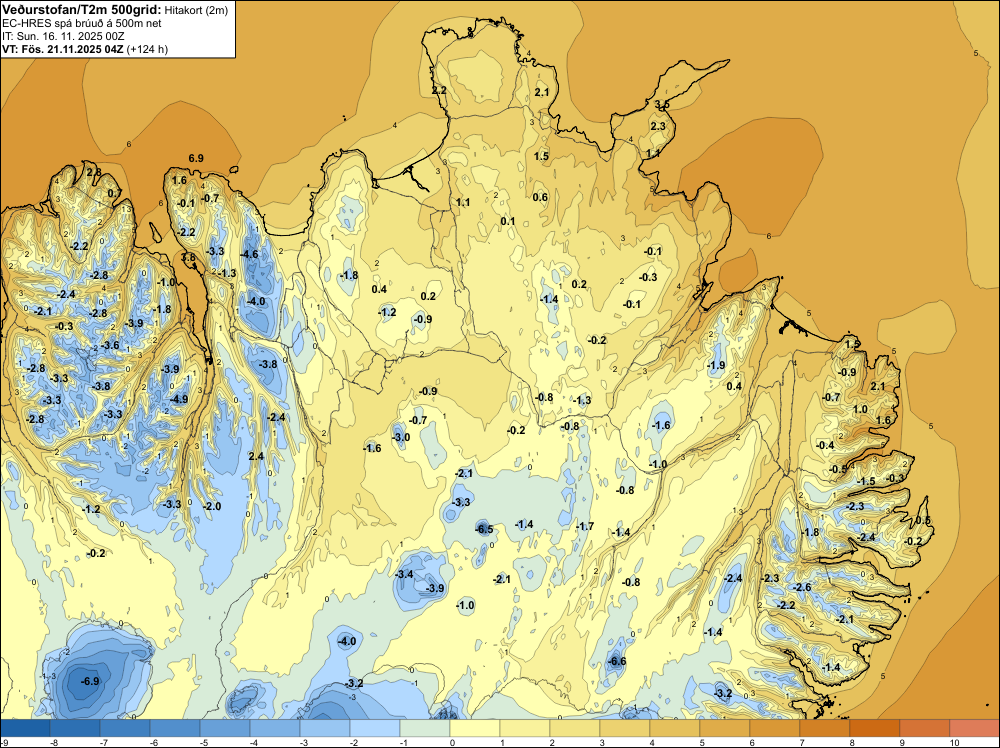The height and width of the screenshot is (748, 1000).
Task: Click the legend tick label -8
Action: pyautogui.click(x=54, y=742)
